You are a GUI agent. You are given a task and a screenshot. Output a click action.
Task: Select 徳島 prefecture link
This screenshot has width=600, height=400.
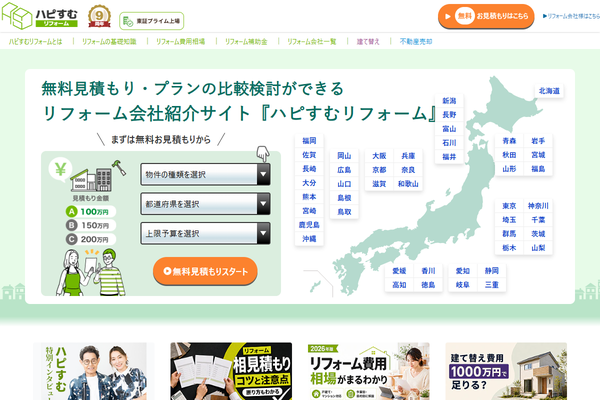[x=428, y=285]
